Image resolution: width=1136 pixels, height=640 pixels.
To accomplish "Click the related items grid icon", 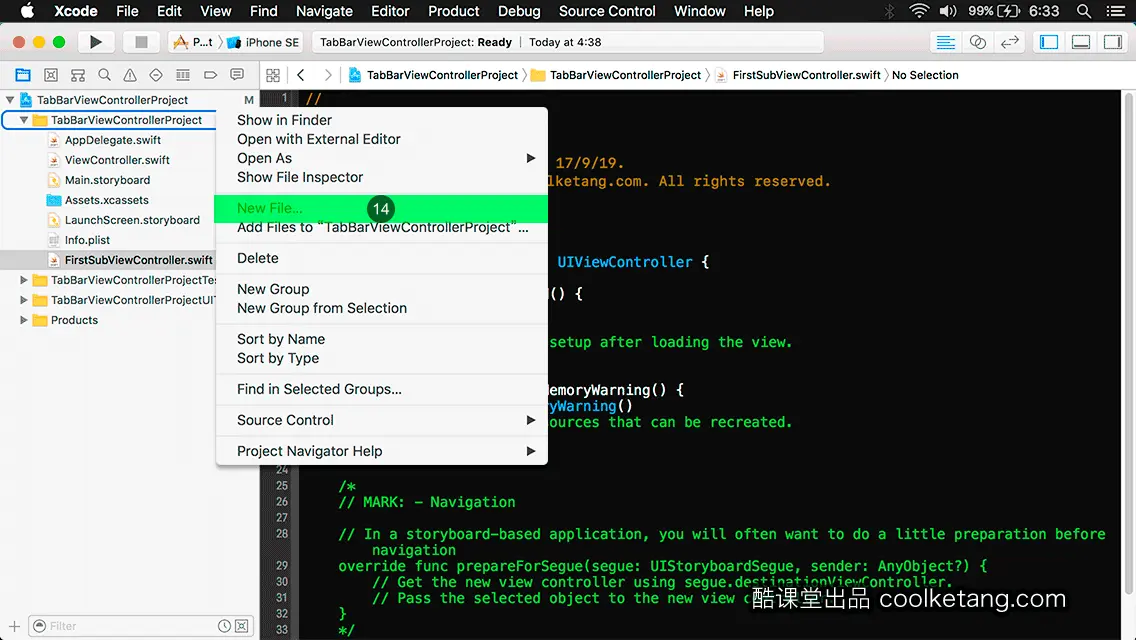I will click(273, 75).
